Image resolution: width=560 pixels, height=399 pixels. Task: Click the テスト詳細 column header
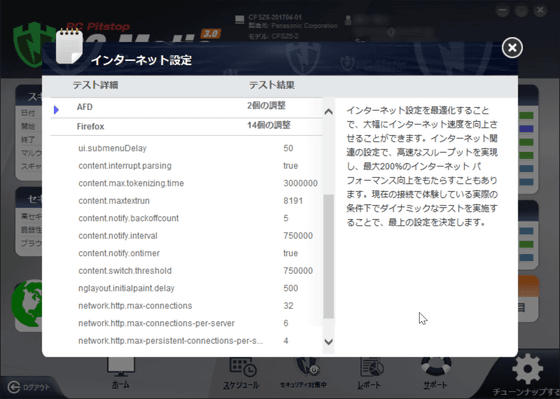(x=95, y=85)
